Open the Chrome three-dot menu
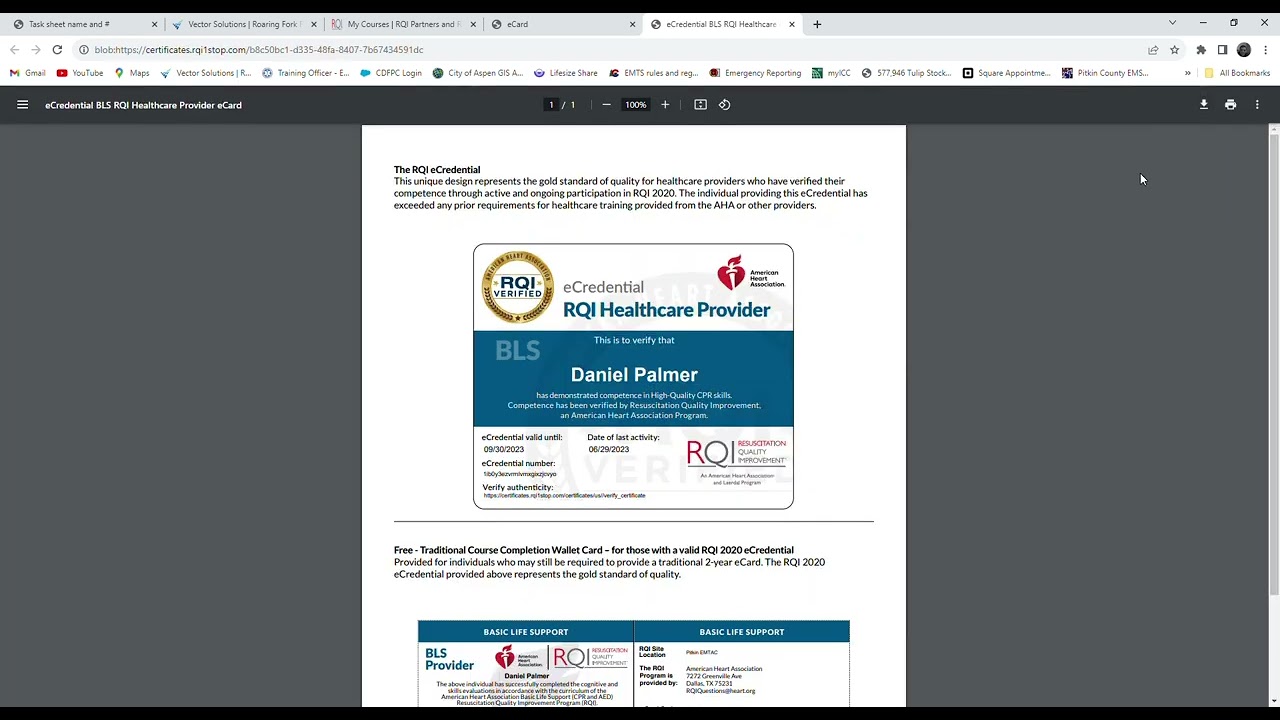The image size is (1280, 720). (x=1266, y=50)
